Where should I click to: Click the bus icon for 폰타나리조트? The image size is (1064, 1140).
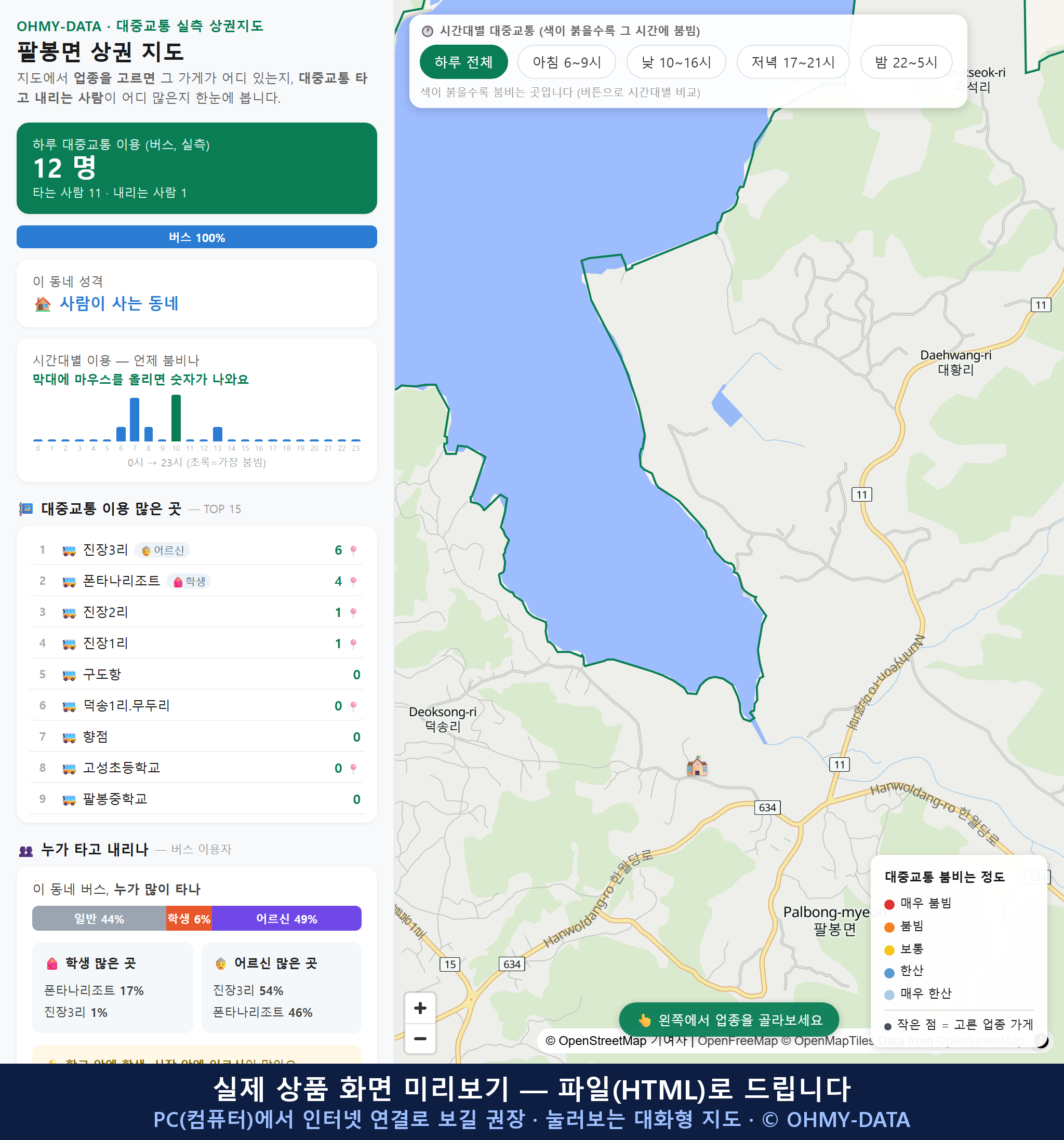tap(69, 582)
